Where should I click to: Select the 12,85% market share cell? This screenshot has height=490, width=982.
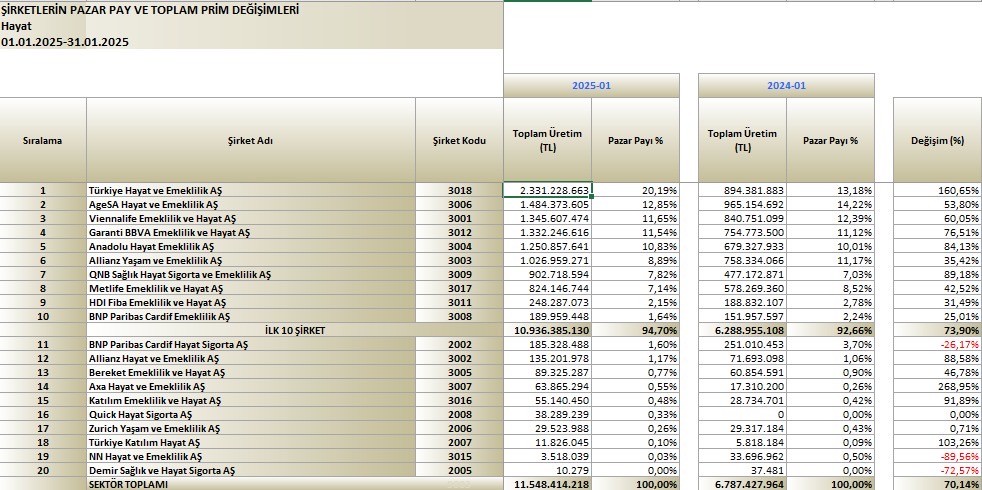click(x=636, y=204)
